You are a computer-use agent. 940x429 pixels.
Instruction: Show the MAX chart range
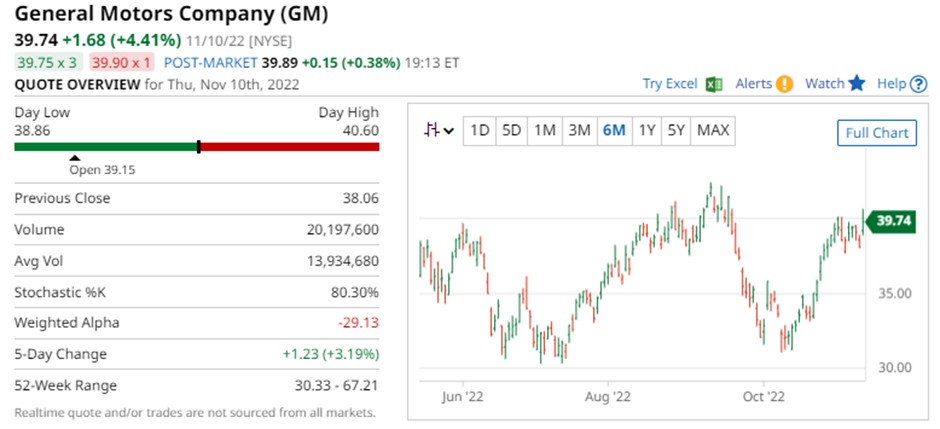click(x=713, y=130)
